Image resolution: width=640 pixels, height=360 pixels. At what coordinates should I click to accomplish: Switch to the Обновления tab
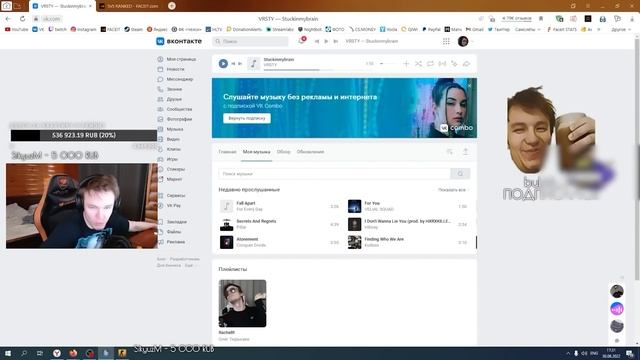[310, 152]
